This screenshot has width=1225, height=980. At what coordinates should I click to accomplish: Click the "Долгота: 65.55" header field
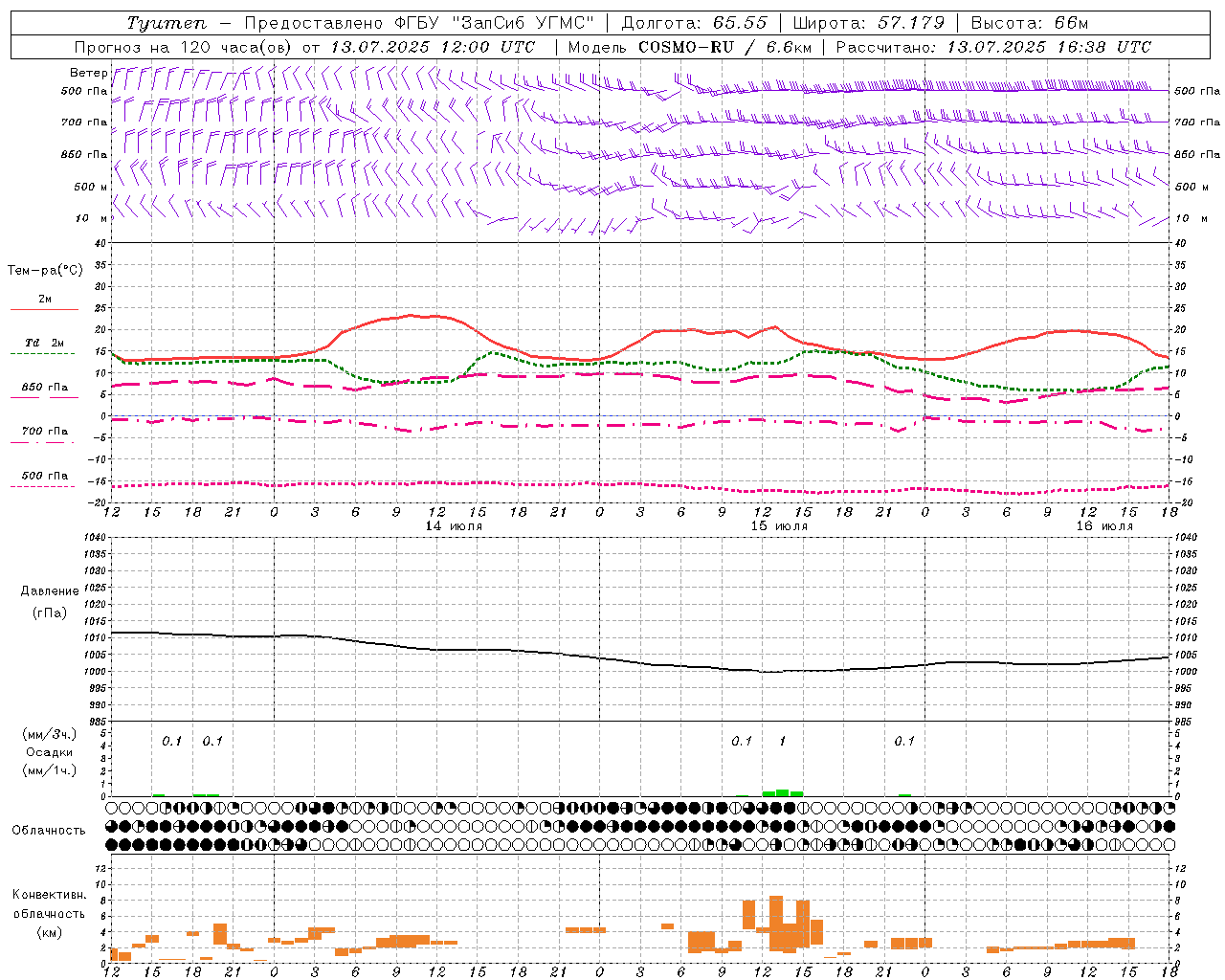[694, 23]
